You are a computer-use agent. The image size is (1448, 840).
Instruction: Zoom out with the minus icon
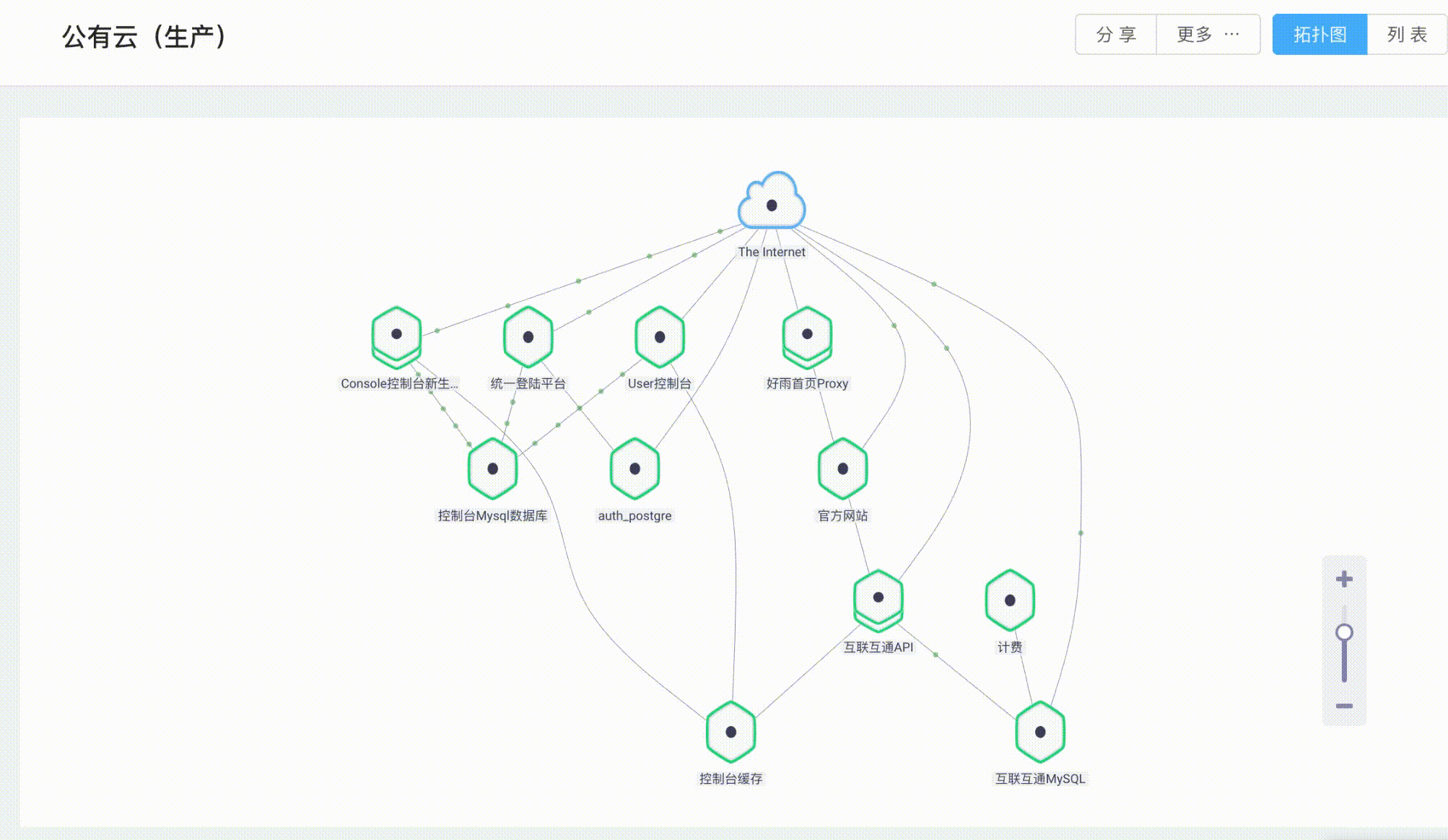(x=1343, y=706)
